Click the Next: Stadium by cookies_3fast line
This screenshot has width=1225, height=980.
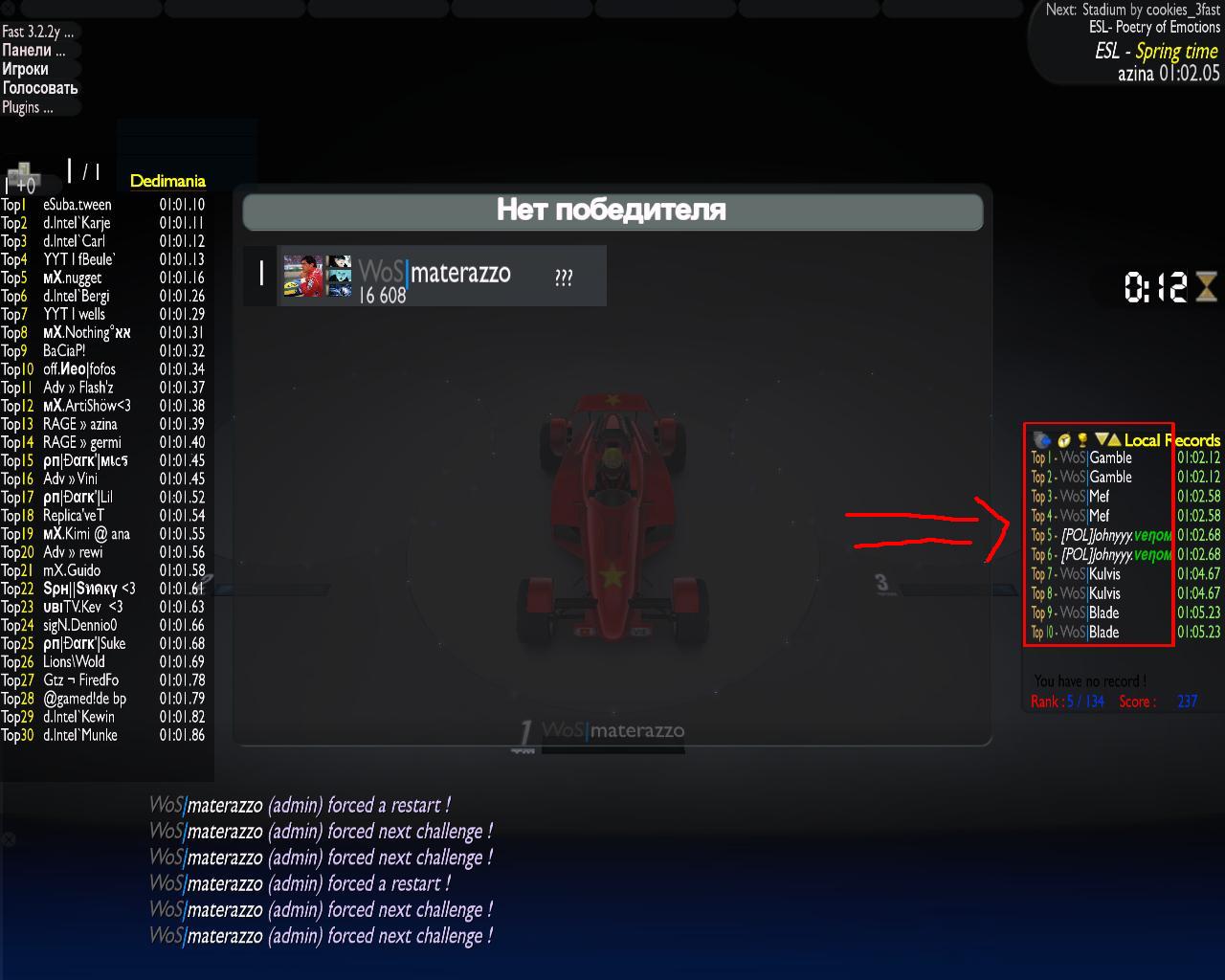coord(1133,10)
